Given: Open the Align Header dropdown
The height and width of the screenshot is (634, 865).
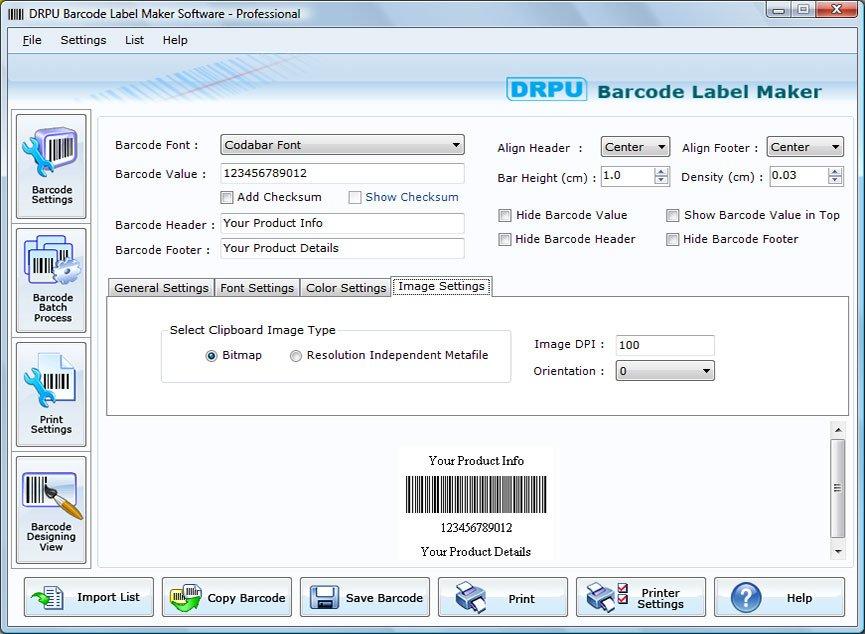Looking at the screenshot, I should pos(661,147).
